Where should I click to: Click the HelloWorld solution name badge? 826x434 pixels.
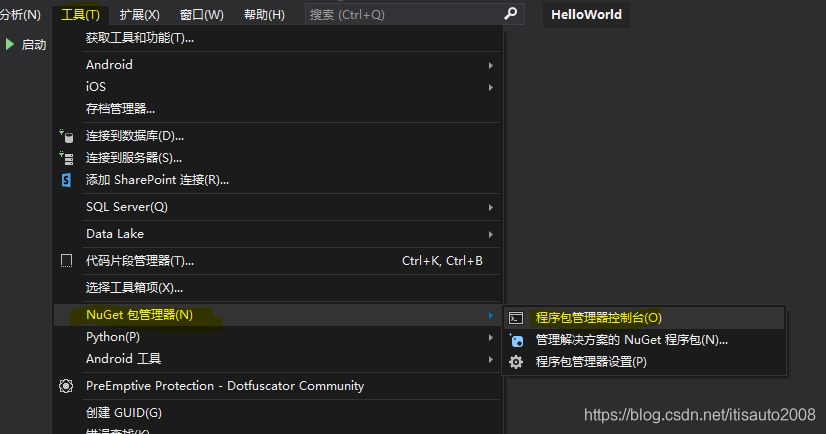pyautogui.click(x=586, y=14)
